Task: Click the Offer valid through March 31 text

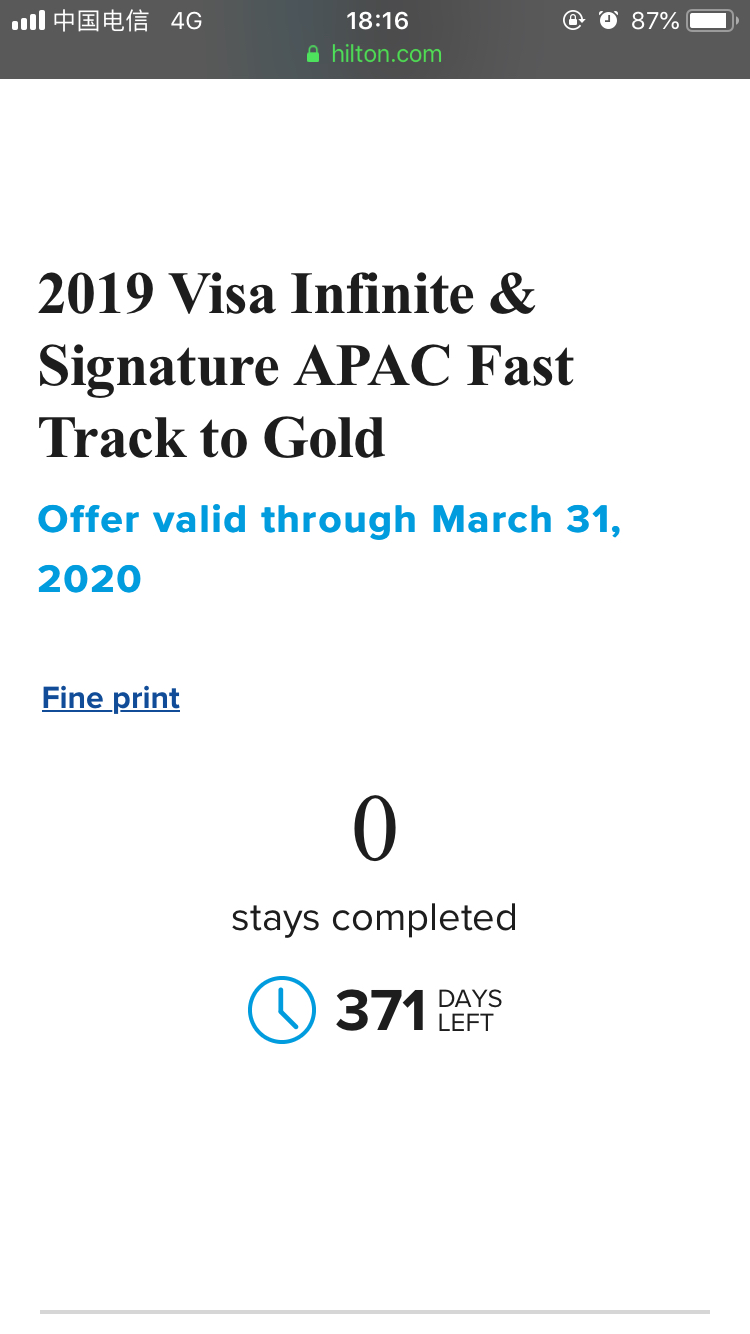Action: 329,549
